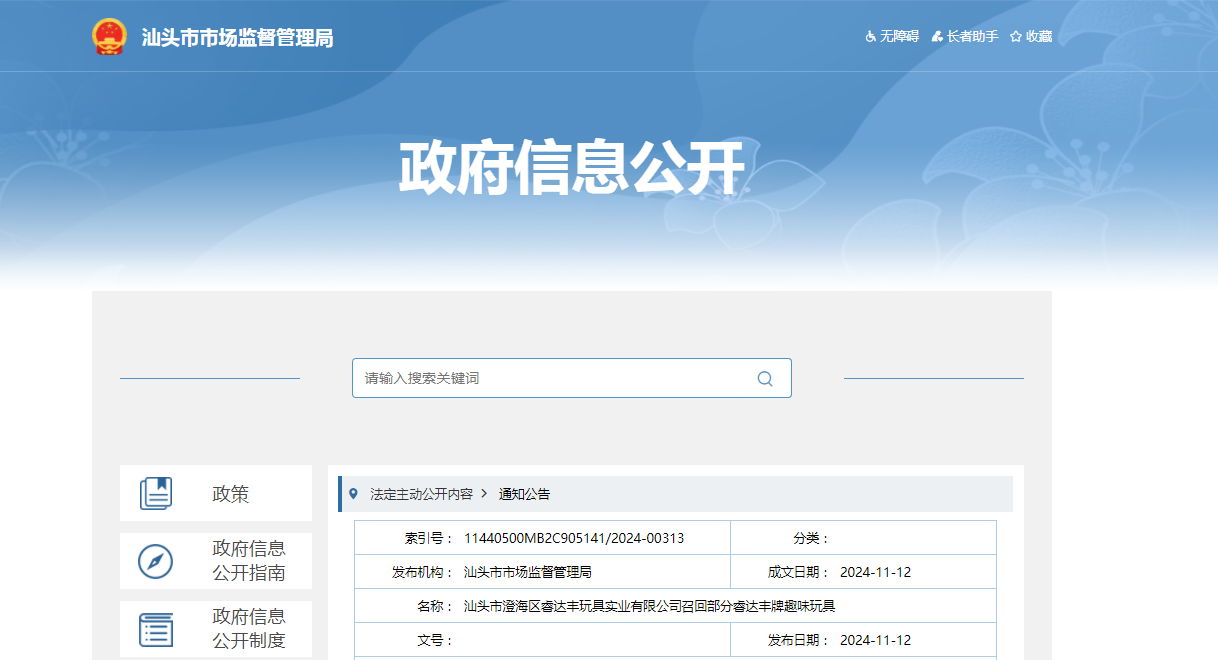Click the breadcrumb chevron arrow

[x=485, y=493]
